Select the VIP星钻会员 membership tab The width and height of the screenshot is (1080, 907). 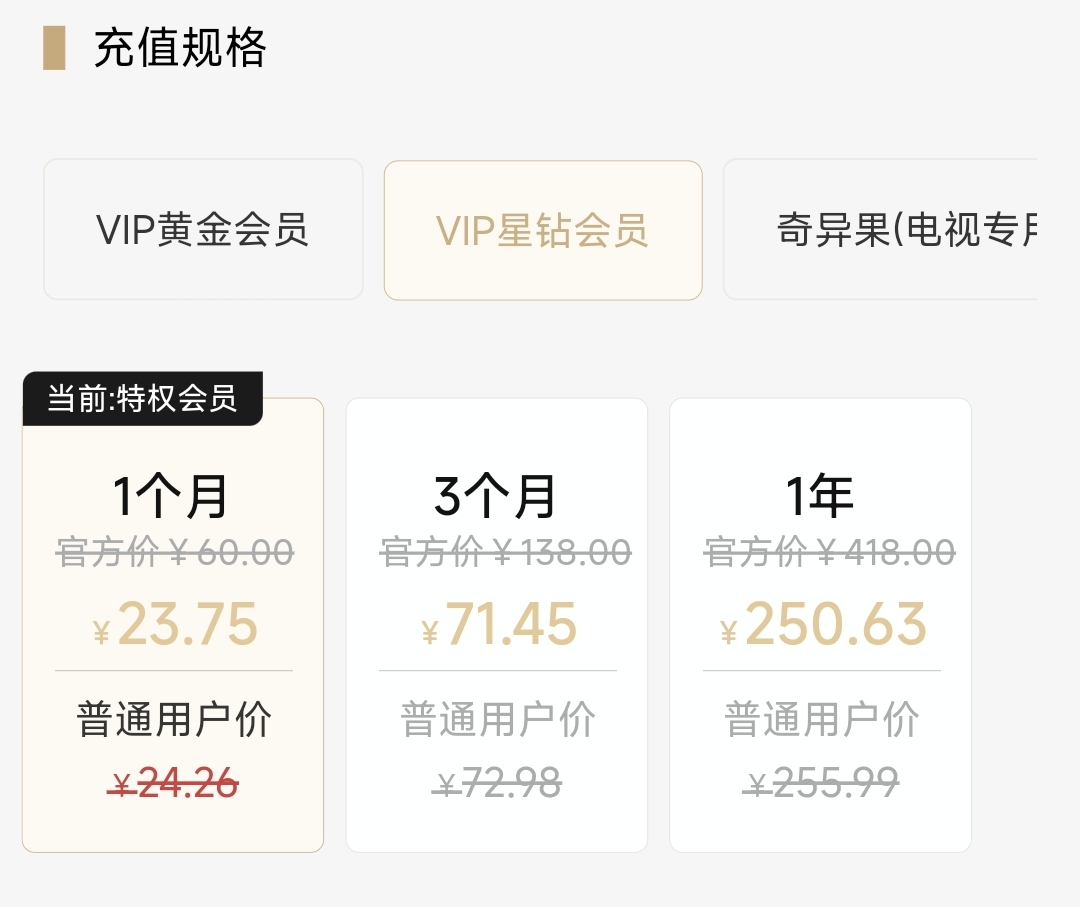tap(543, 230)
